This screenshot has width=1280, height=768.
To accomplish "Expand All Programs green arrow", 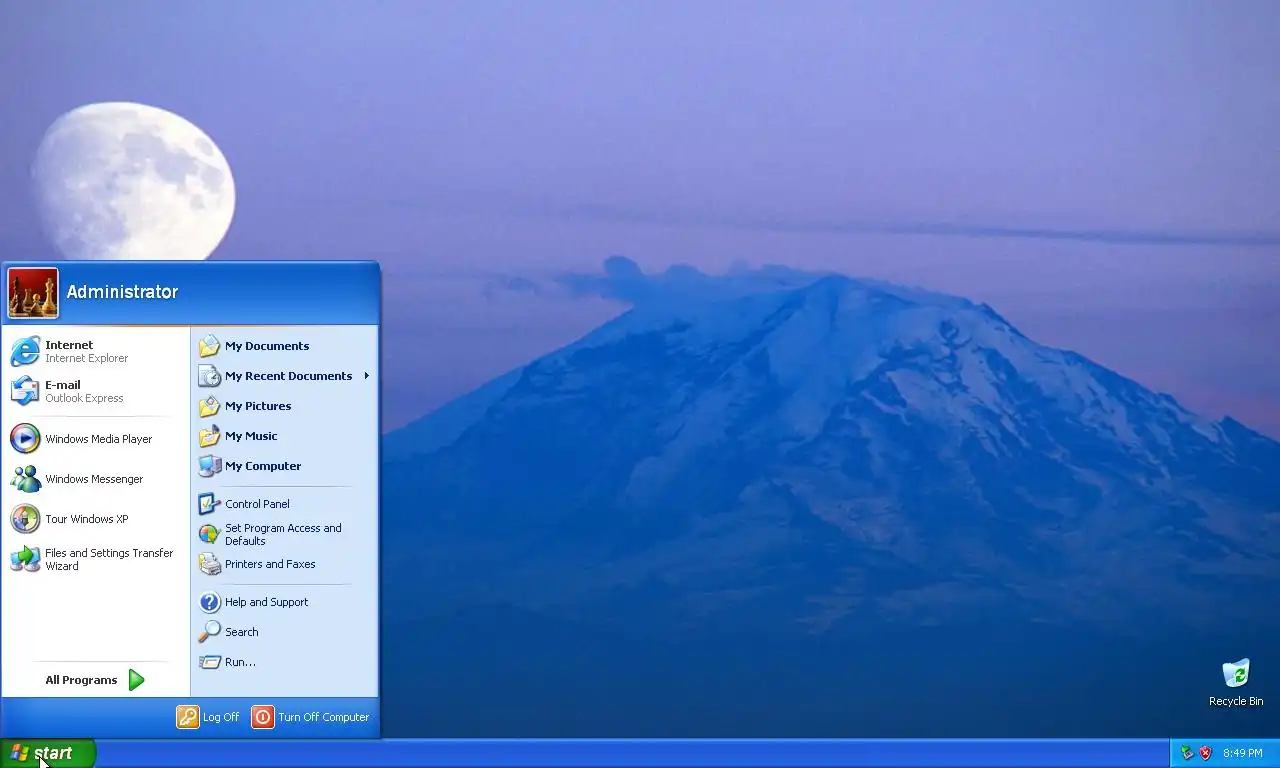I will click(x=137, y=680).
